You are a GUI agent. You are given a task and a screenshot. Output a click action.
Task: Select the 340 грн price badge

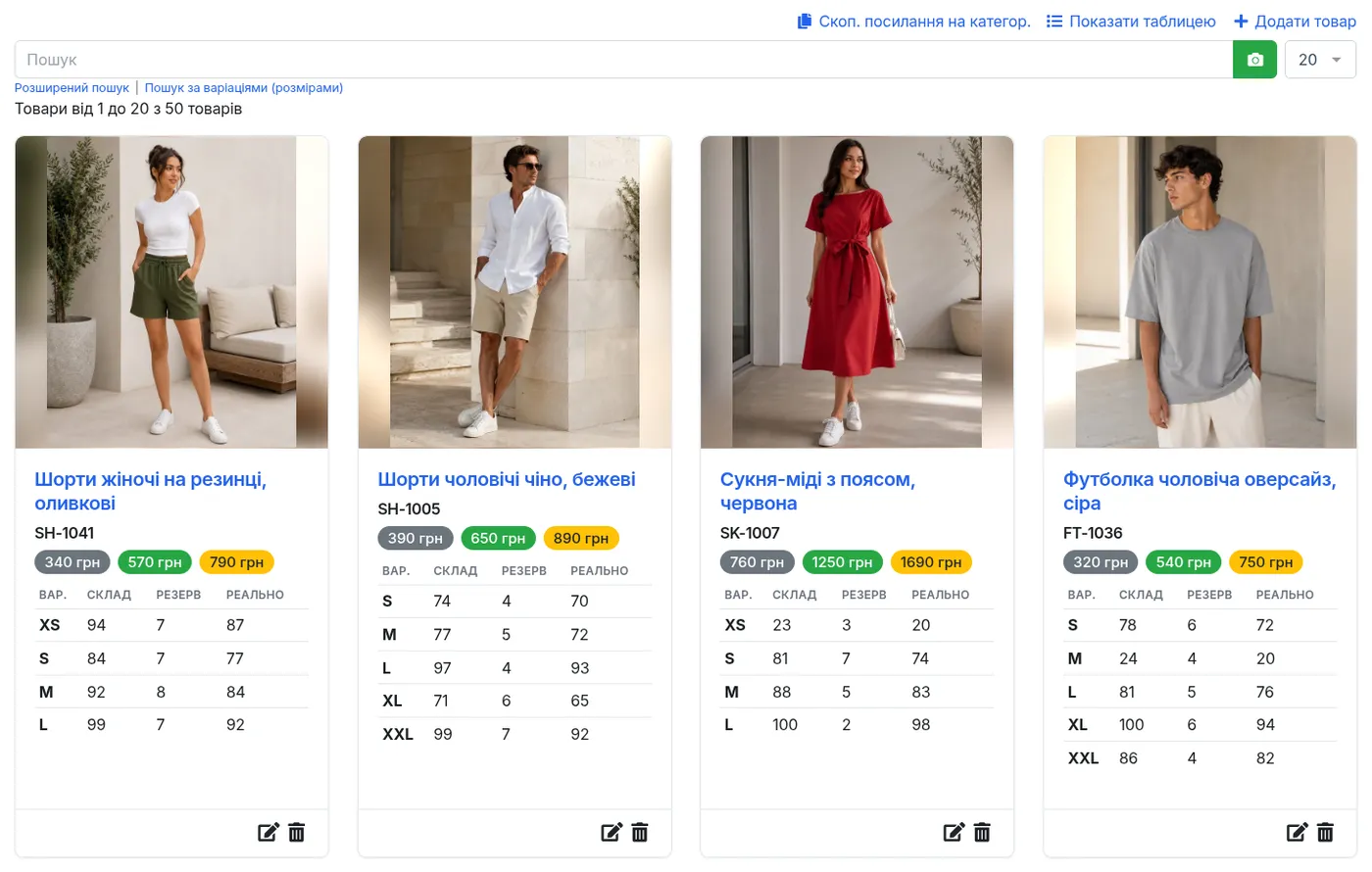(73, 562)
